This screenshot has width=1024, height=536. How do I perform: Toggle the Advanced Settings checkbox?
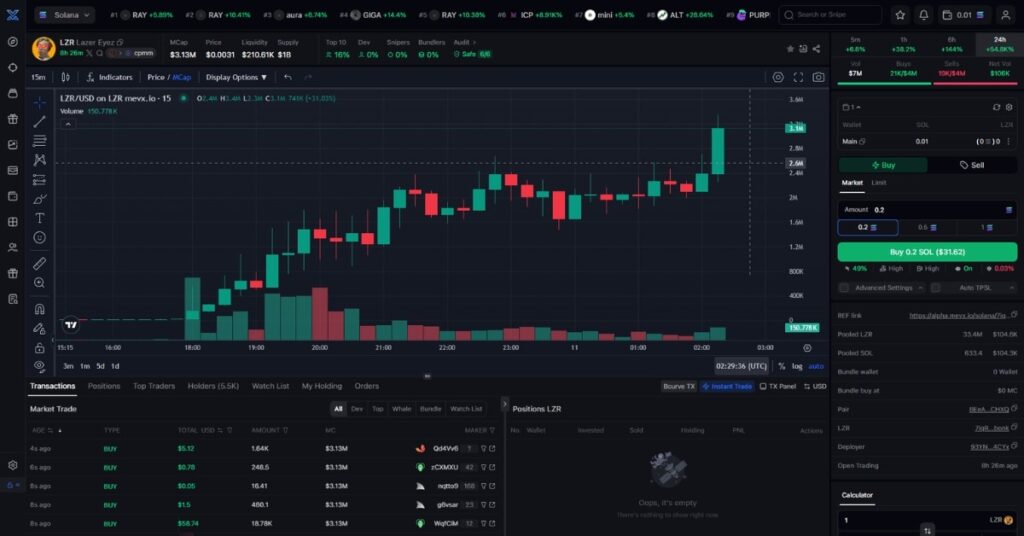pyautogui.click(x=844, y=287)
